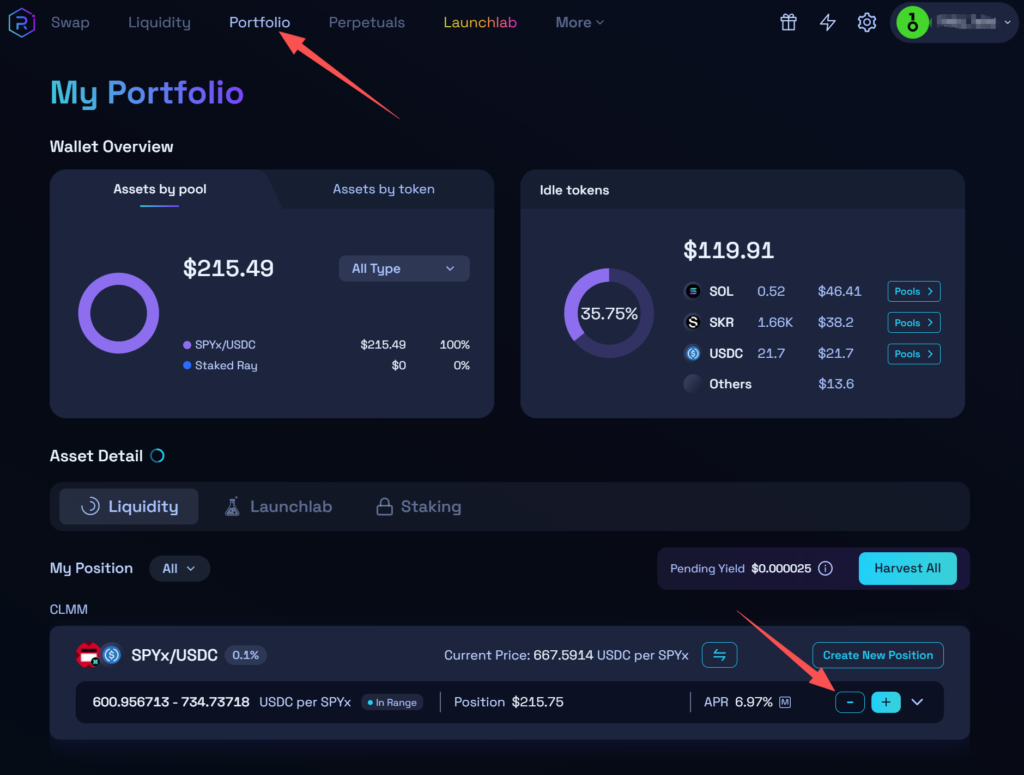
Task: Open the settings gear icon
Action: [867, 23]
